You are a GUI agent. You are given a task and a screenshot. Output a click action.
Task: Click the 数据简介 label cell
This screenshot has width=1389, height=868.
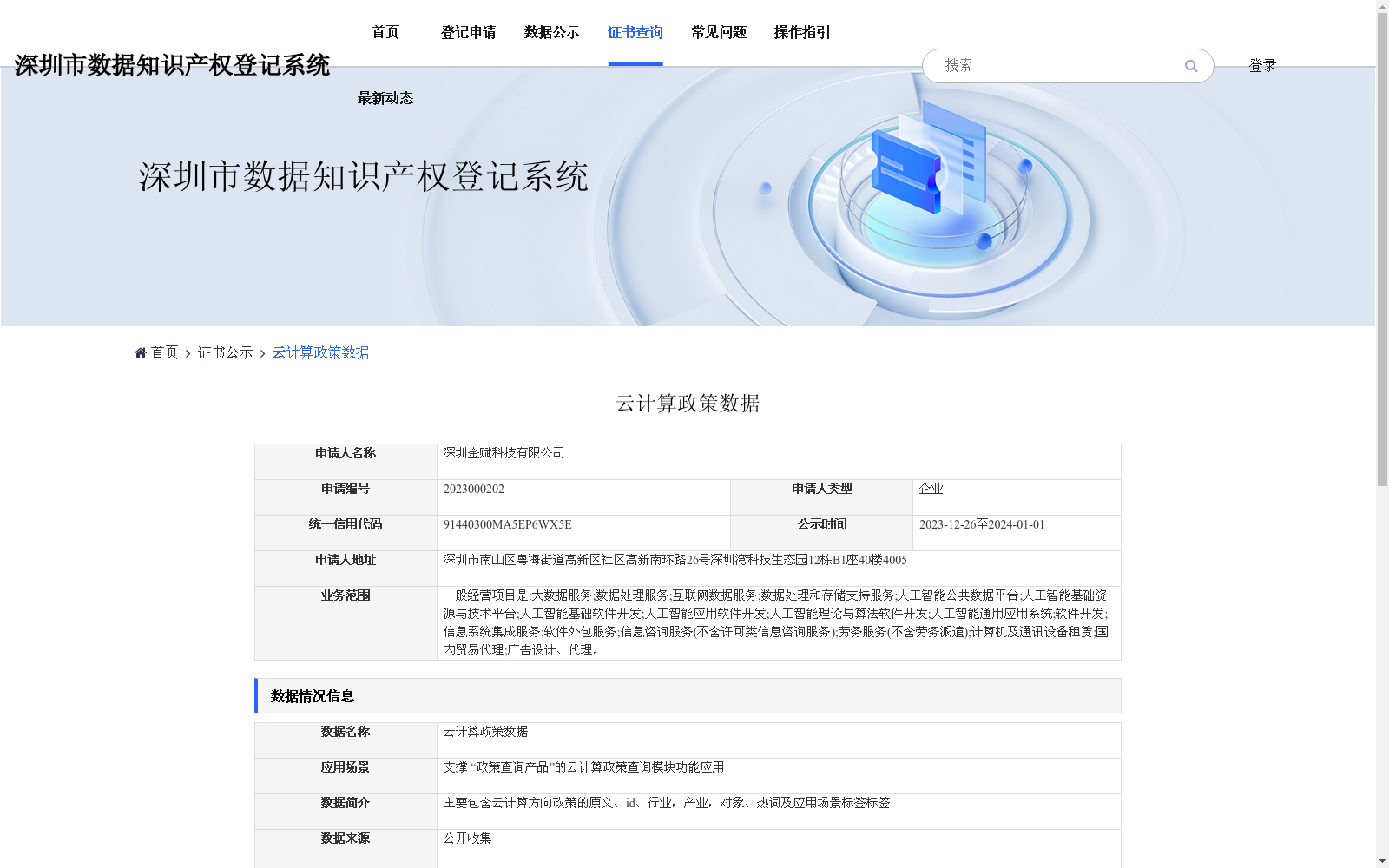[x=346, y=812]
